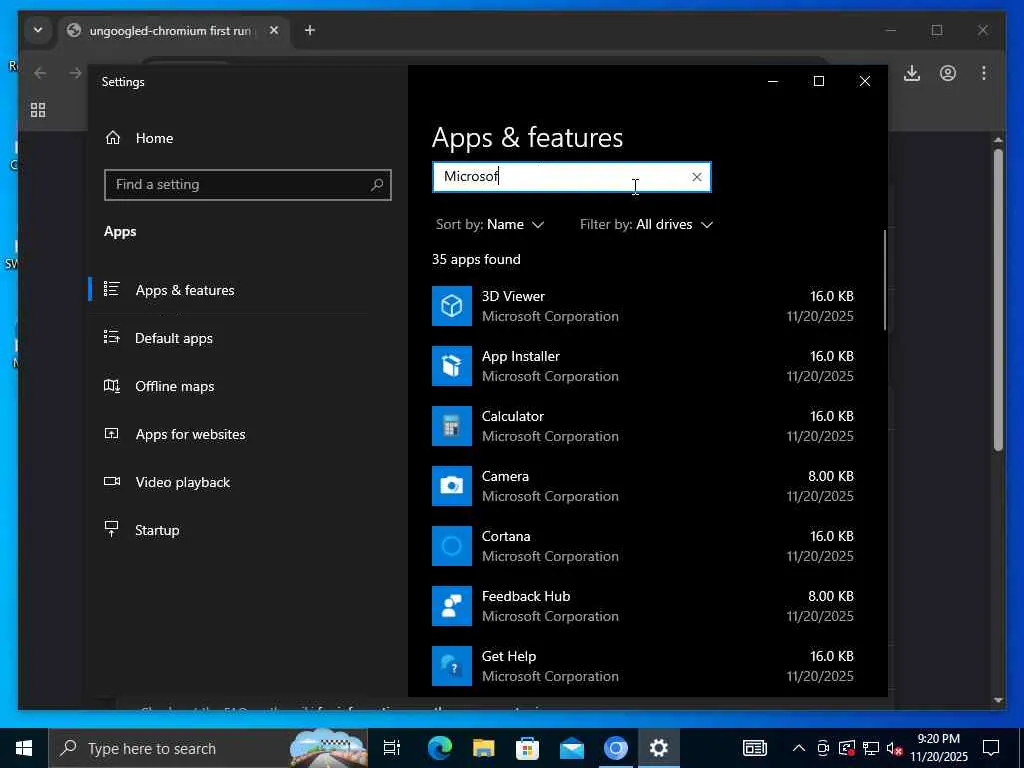Select the Feedback Hub entry name
This screenshot has width=1024, height=768.
(x=526, y=597)
